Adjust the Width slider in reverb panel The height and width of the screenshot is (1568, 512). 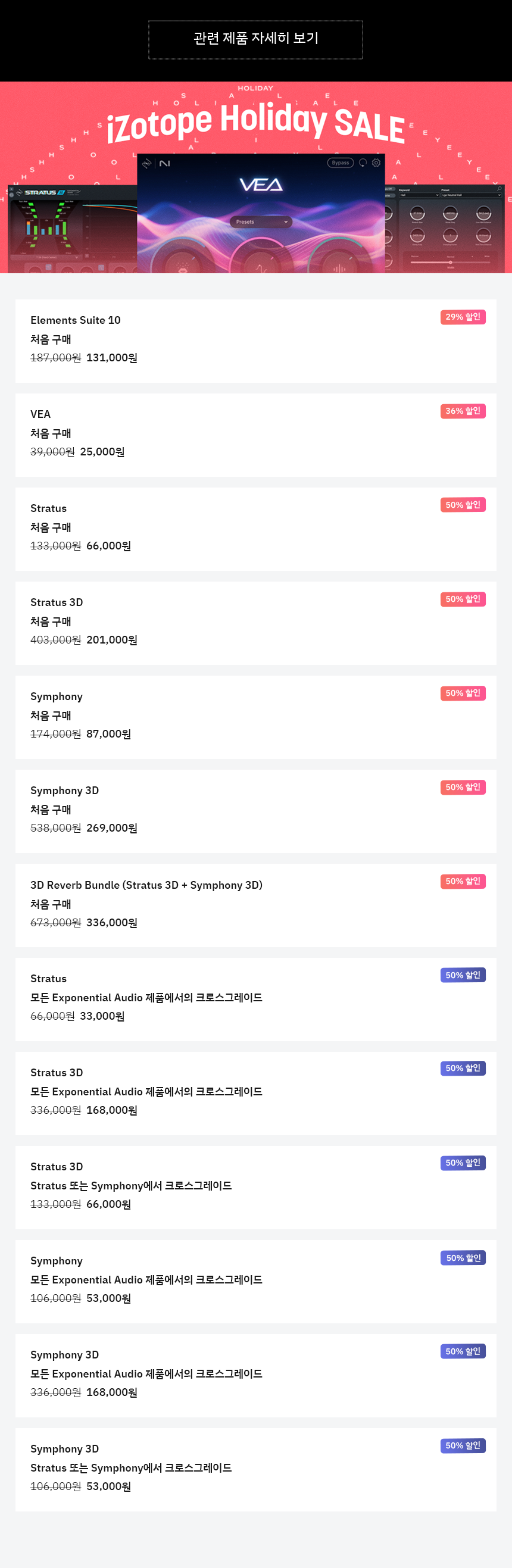coord(451,263)
